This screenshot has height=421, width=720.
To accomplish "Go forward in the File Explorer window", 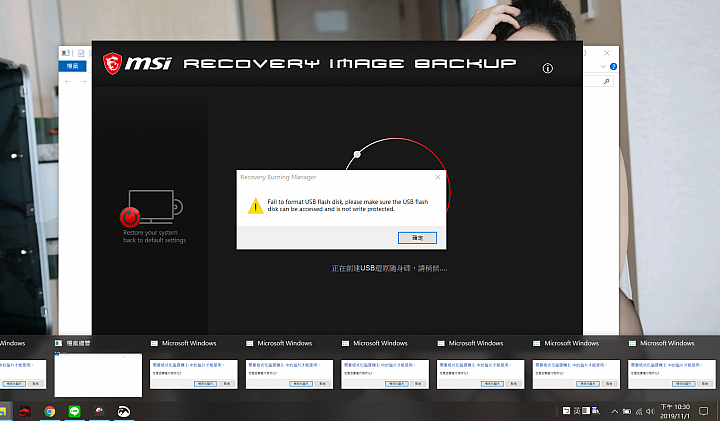I will click(x=83, y=82).
